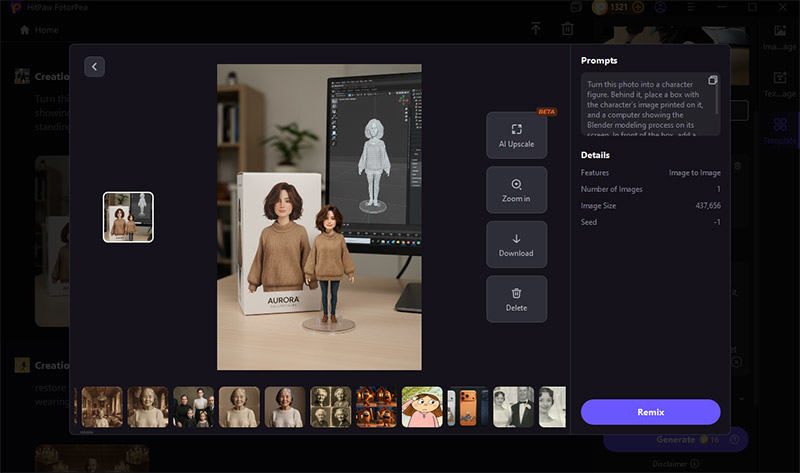Screen dimensions: 800x473
Task: Click the Prompts heading
Action: 599,61
